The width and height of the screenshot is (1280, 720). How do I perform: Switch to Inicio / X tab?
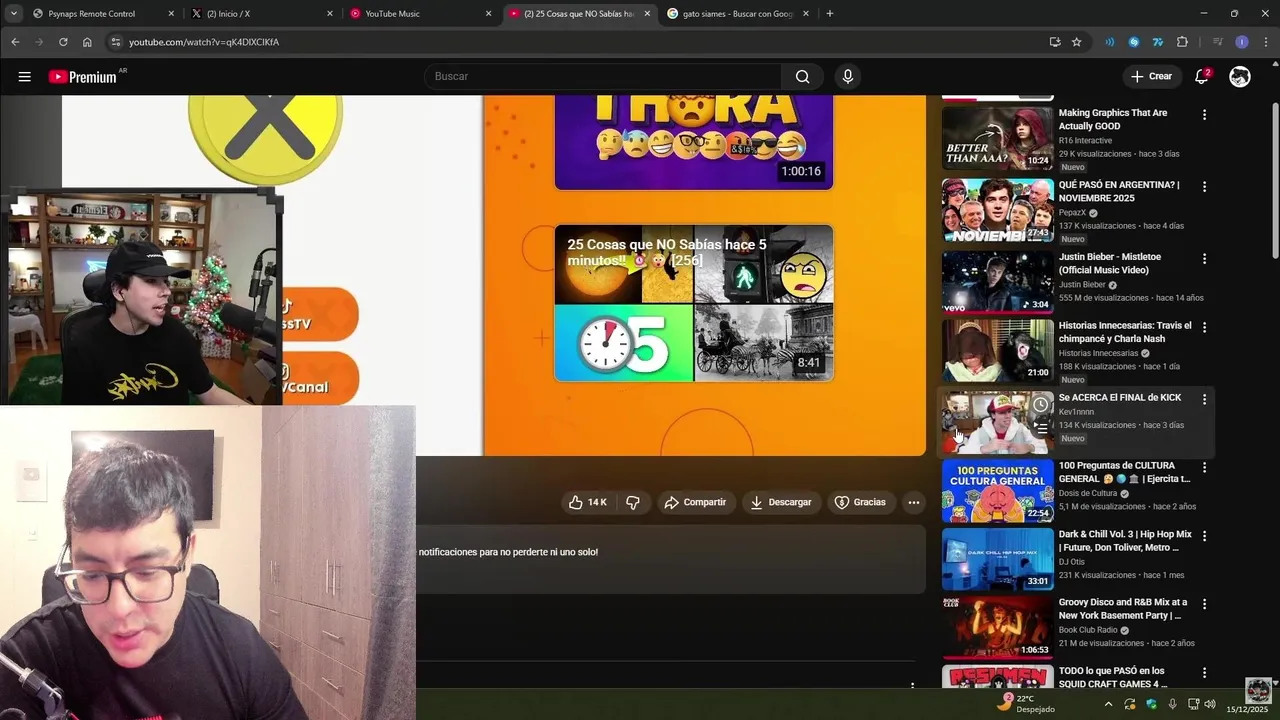click(x=262, y=14)
